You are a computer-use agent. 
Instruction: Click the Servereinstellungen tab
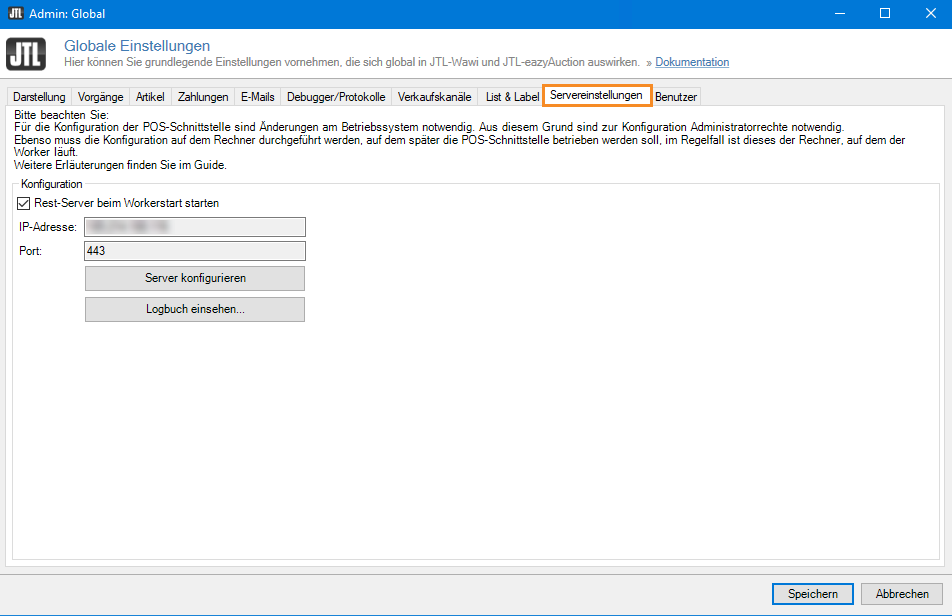(x=596, y=95)
